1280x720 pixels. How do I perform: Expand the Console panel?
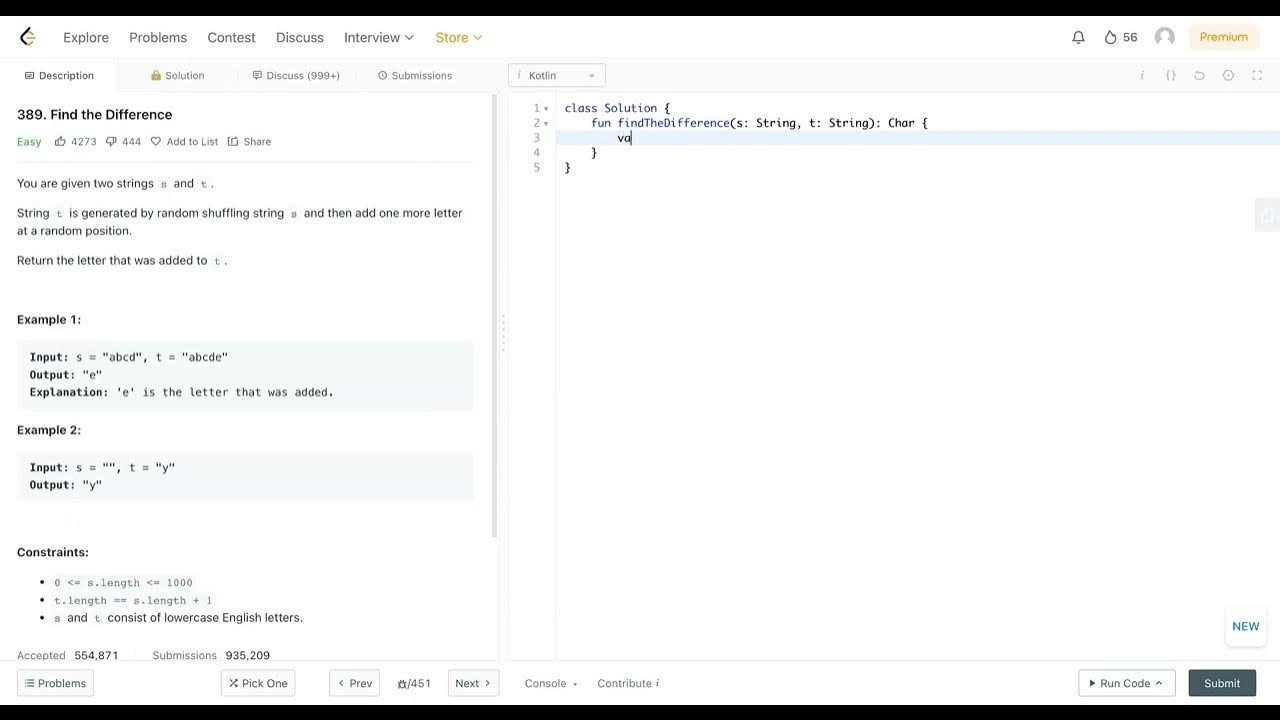[x=551, y=683]
